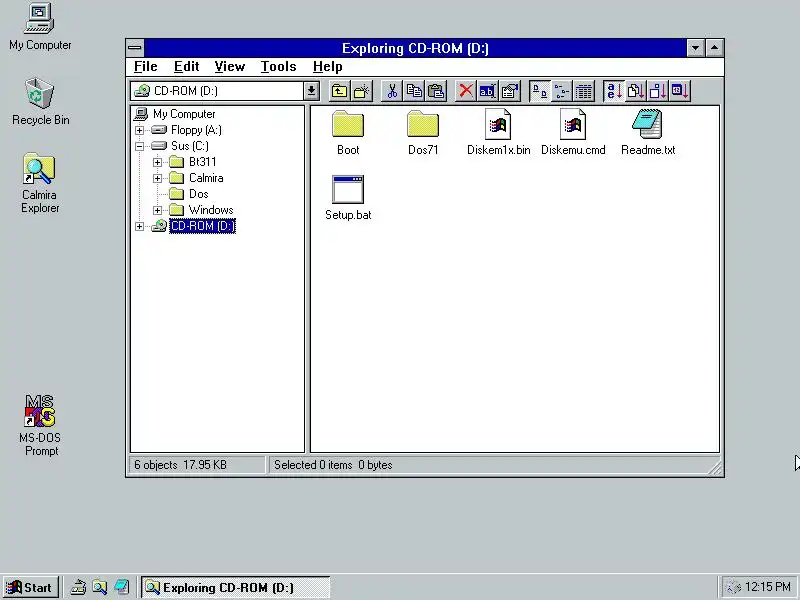Select Sus (C:) drive in tree
The width and height of the screenshot is (800, 600).
pos(190,146)
